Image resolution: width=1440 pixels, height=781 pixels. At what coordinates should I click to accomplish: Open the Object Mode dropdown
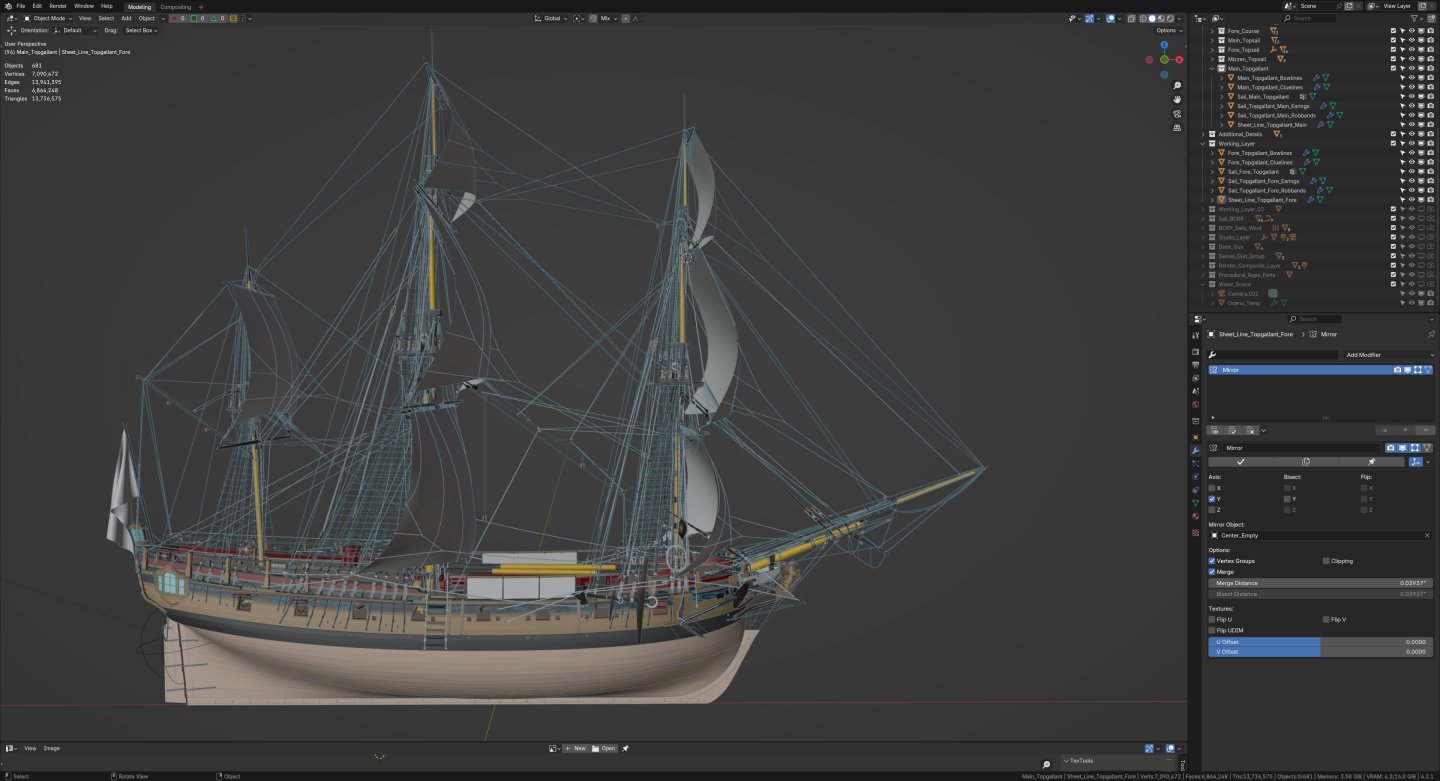pos(48,18)
